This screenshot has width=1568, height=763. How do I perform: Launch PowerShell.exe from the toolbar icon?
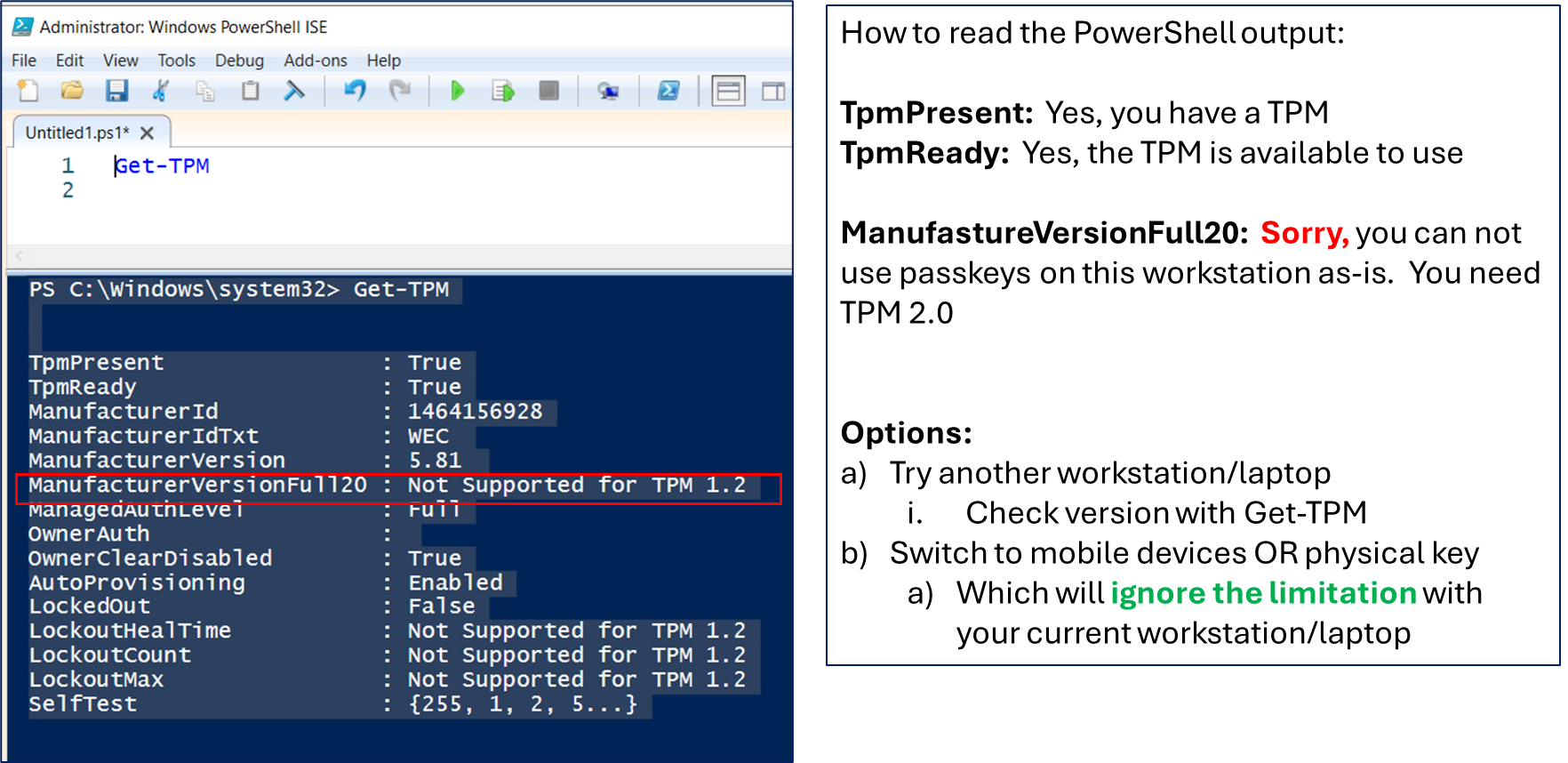point(668,91)
